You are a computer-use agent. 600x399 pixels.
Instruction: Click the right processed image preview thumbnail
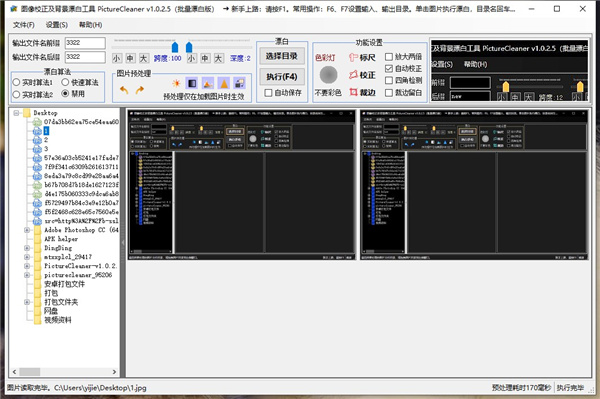click(x=474, y=185)
